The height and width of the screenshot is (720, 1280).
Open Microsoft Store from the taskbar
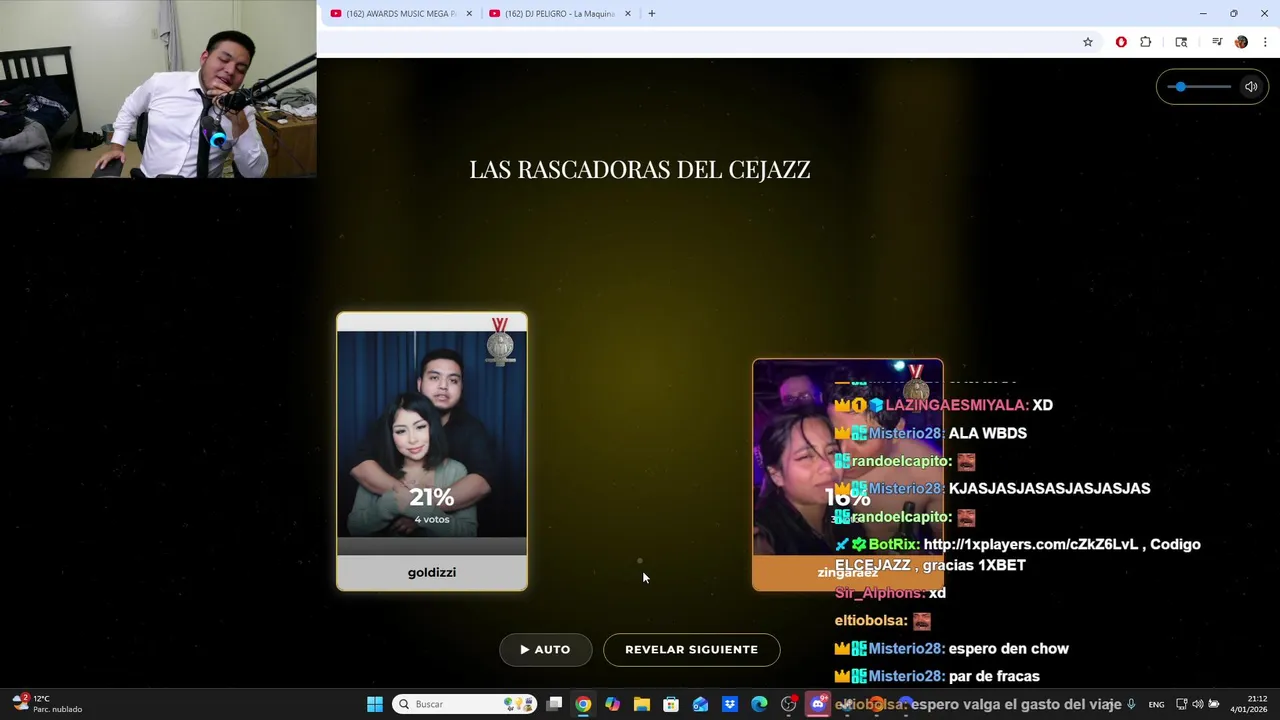click(671, 704)
